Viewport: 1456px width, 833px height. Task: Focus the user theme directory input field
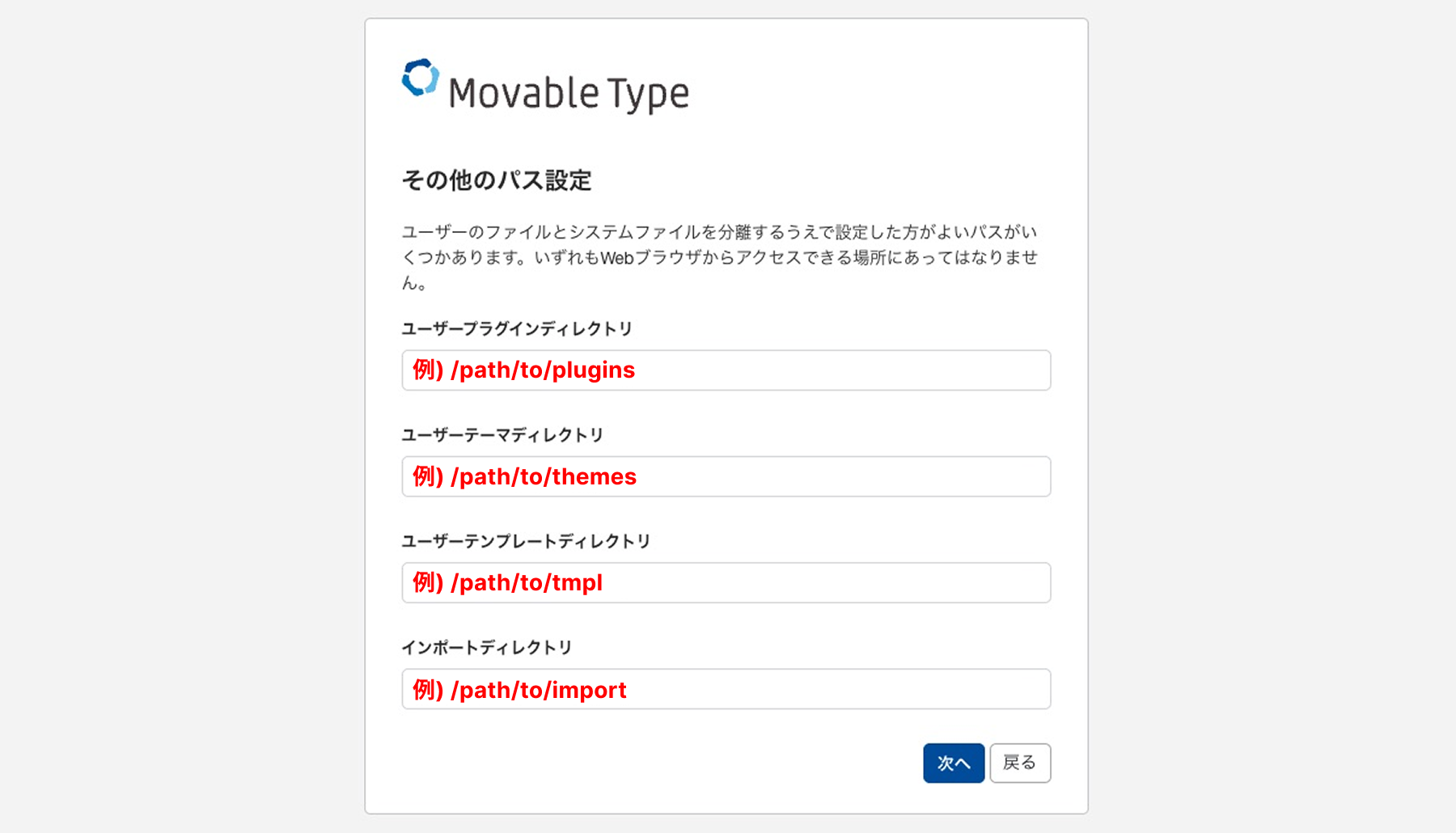pos(841,476)
